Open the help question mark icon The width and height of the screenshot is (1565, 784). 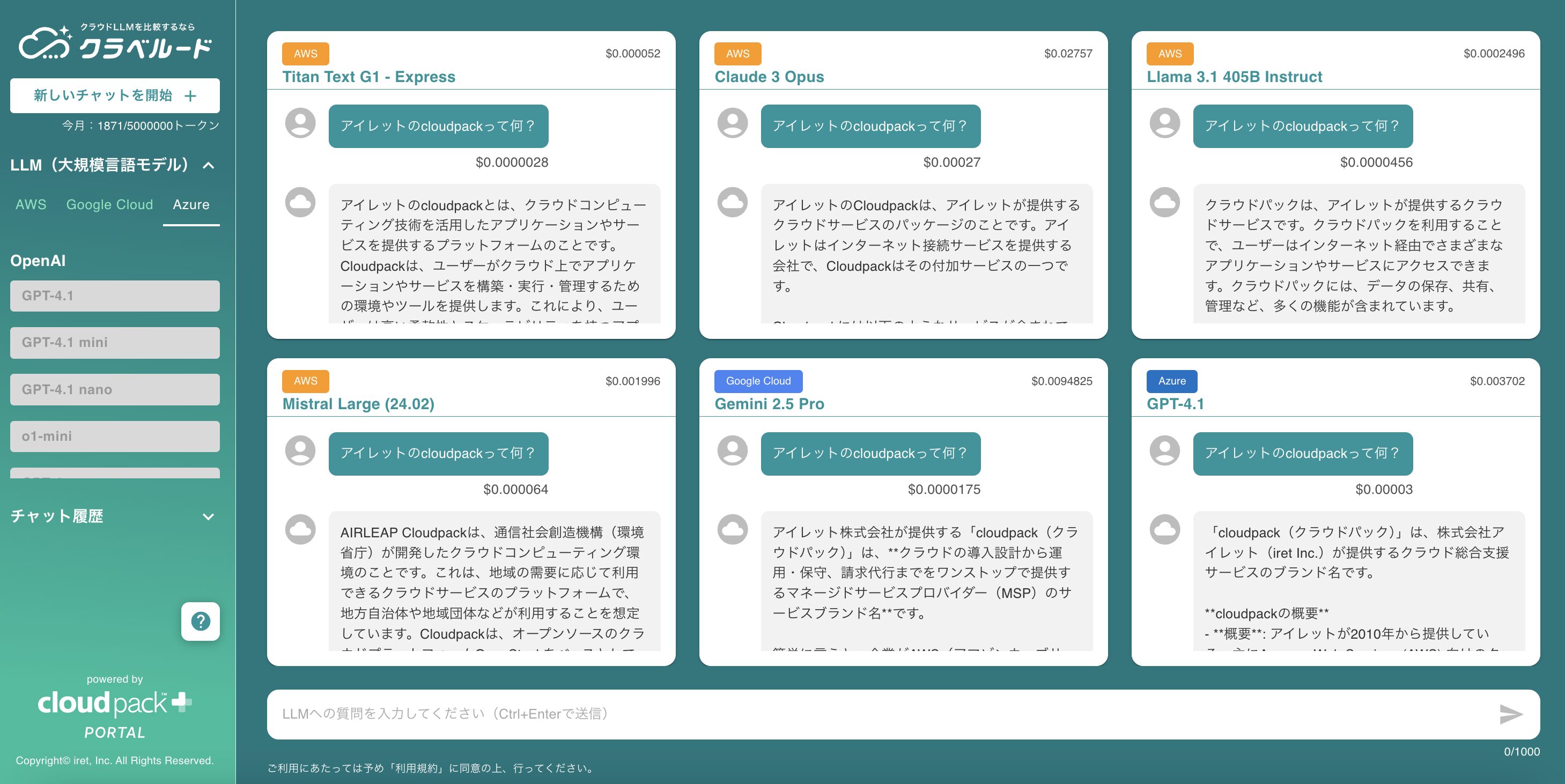(201, 622)
